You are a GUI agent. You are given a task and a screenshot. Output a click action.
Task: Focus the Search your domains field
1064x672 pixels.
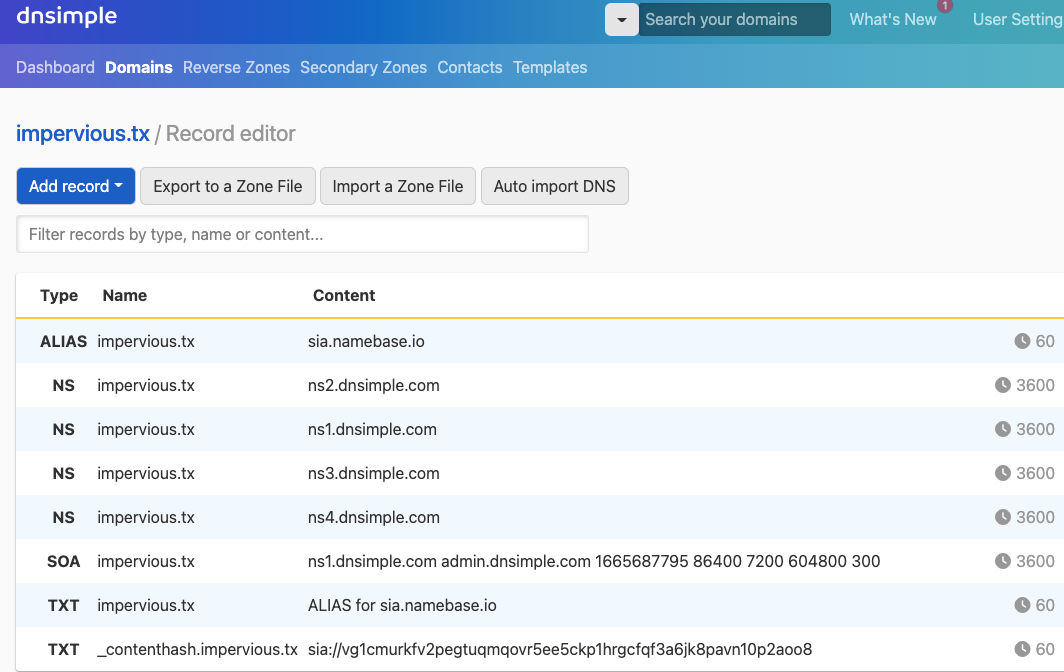(x=734, y=20)
